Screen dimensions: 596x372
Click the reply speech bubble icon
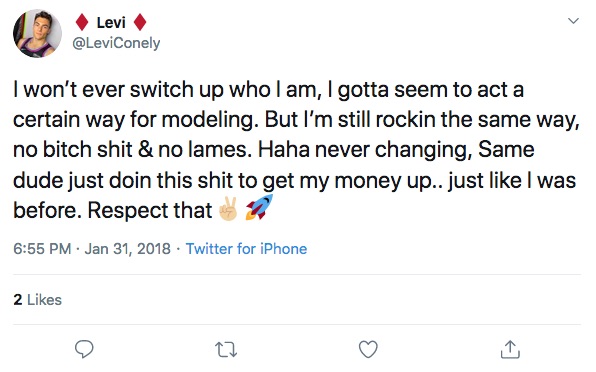pos(84,349)
